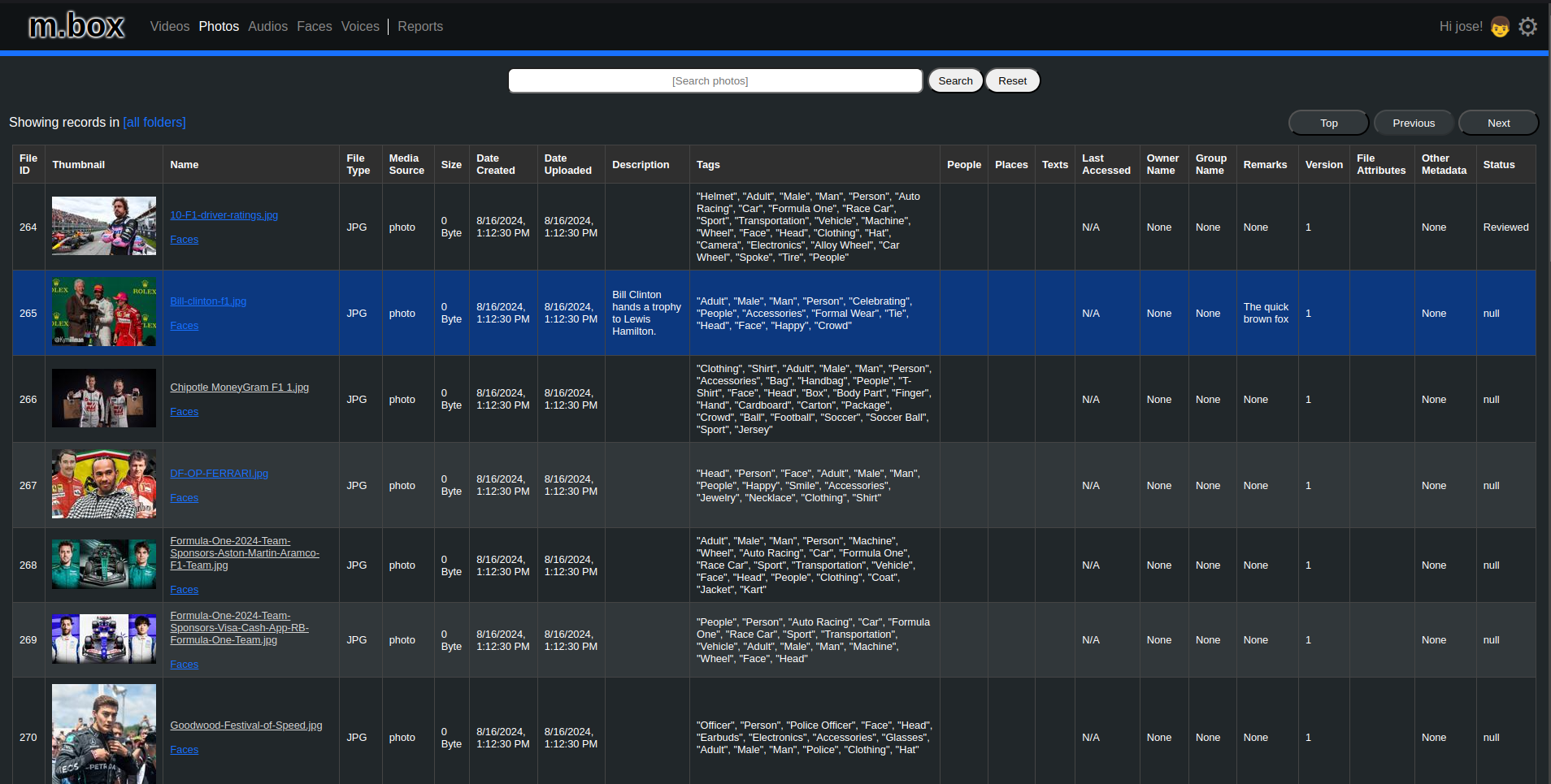Open Faces link for Bill-clinton-f1.jpg
The height and width of the screenshot is (784, 1551).
click(184, 326)
